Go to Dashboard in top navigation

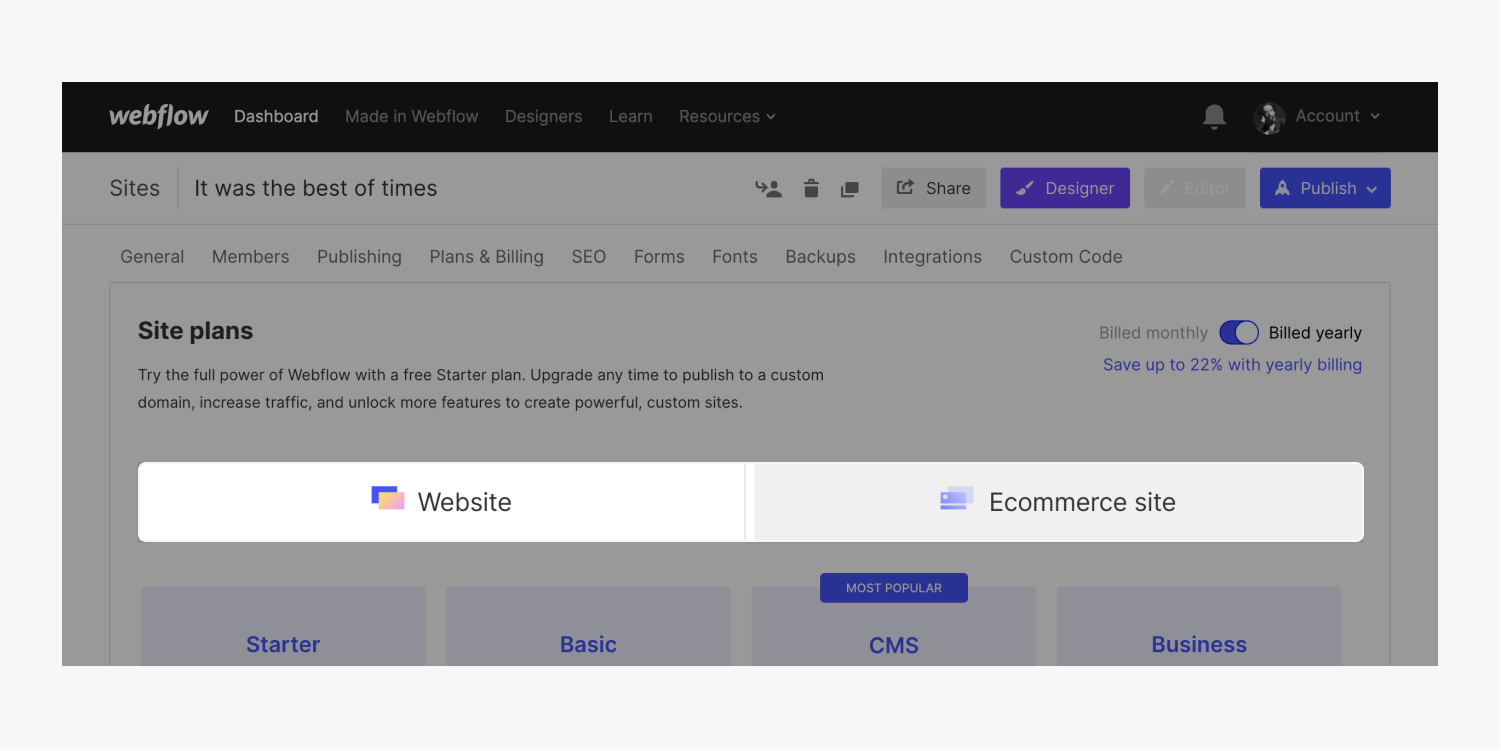tap(276, 116)
